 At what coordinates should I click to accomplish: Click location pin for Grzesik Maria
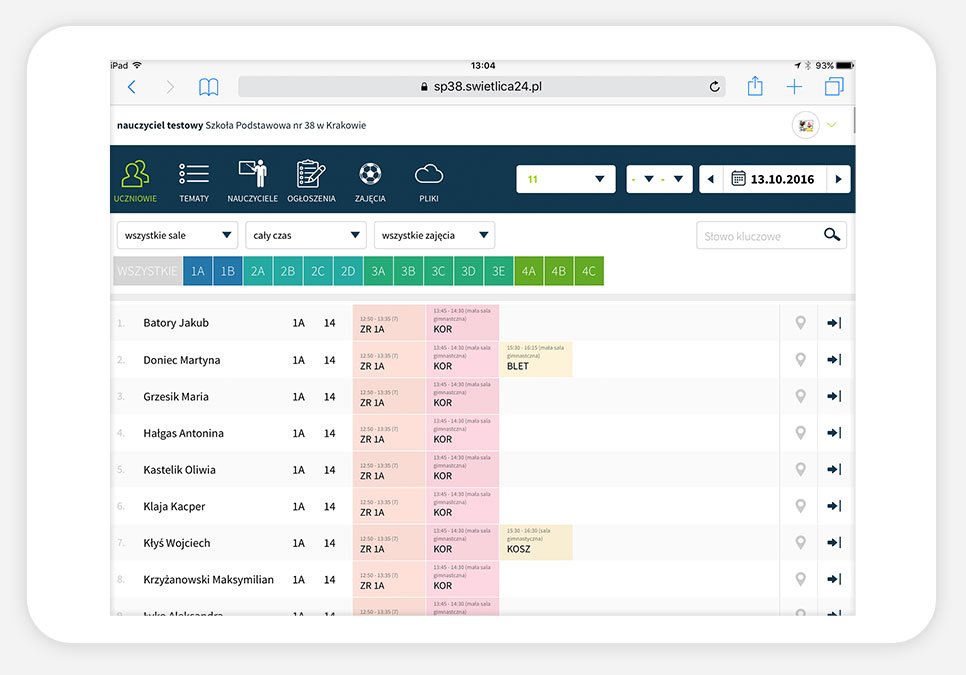click(x=800, y=396)
